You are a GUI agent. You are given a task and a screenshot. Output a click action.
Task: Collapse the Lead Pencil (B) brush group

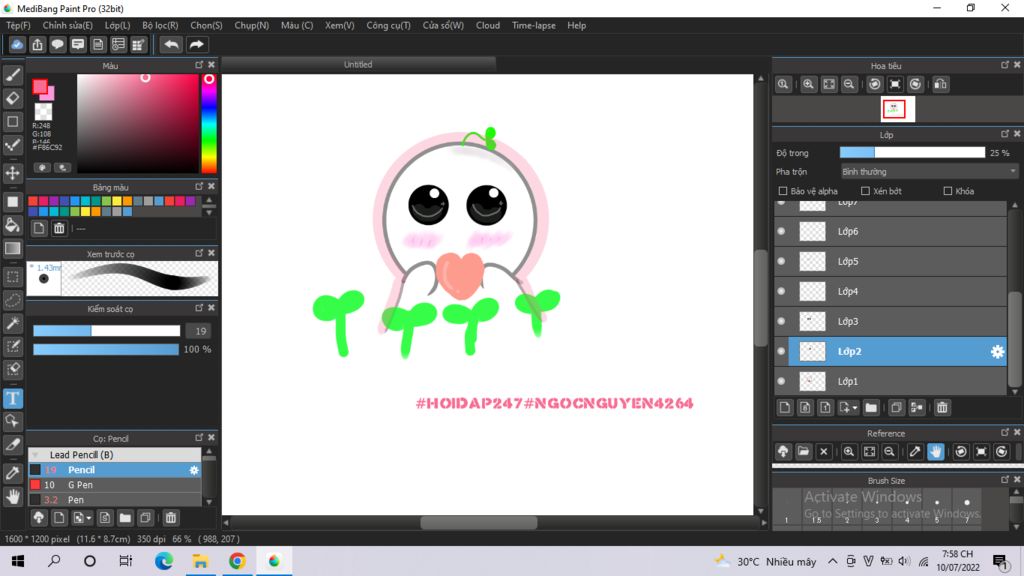pos(35,455)
